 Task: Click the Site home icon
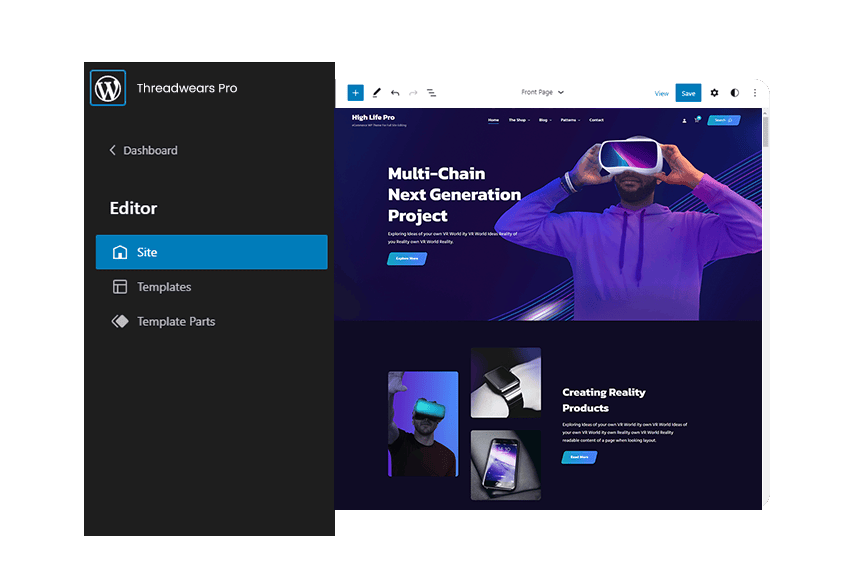click(x=120, y=252)
